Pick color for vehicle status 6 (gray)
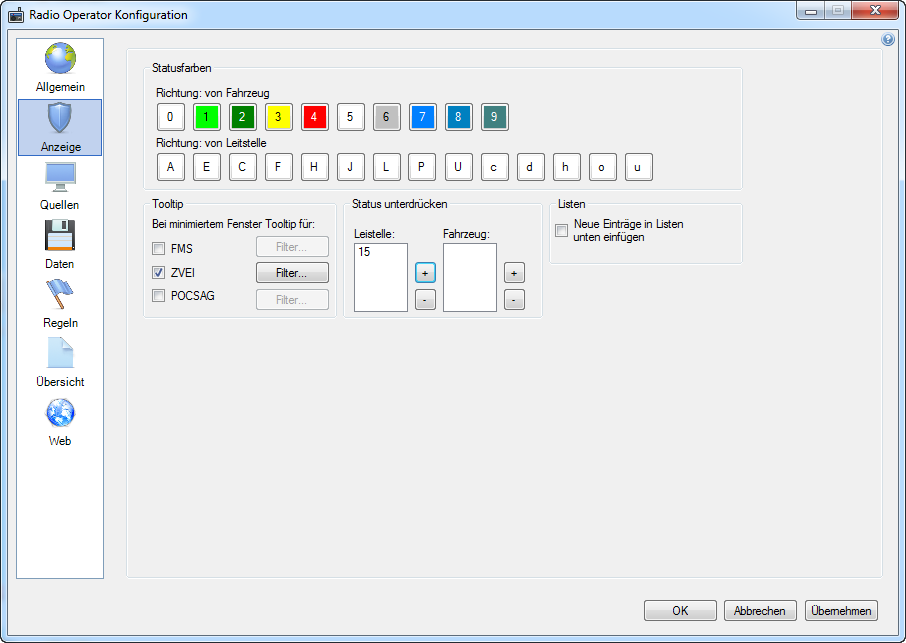 point(387,117)
